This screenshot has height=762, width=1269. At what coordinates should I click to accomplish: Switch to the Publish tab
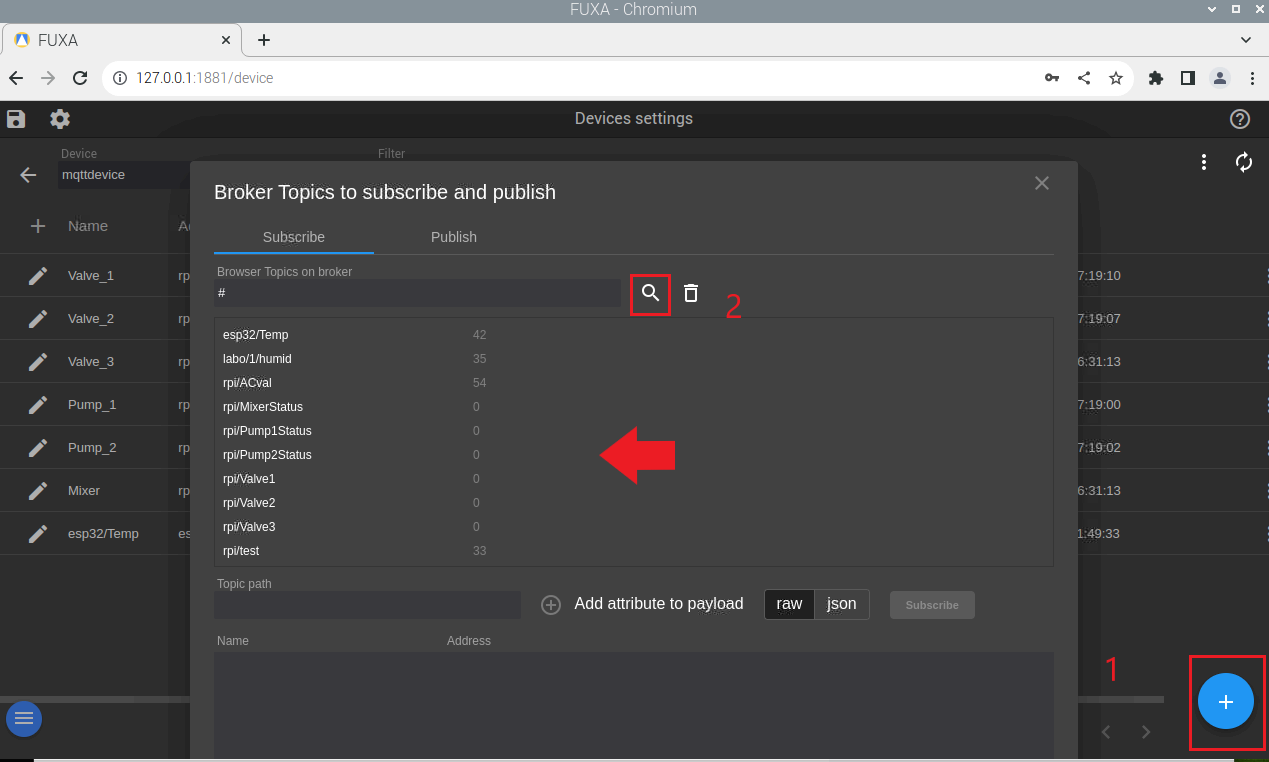pyautogui.click(x=454, y=237)
